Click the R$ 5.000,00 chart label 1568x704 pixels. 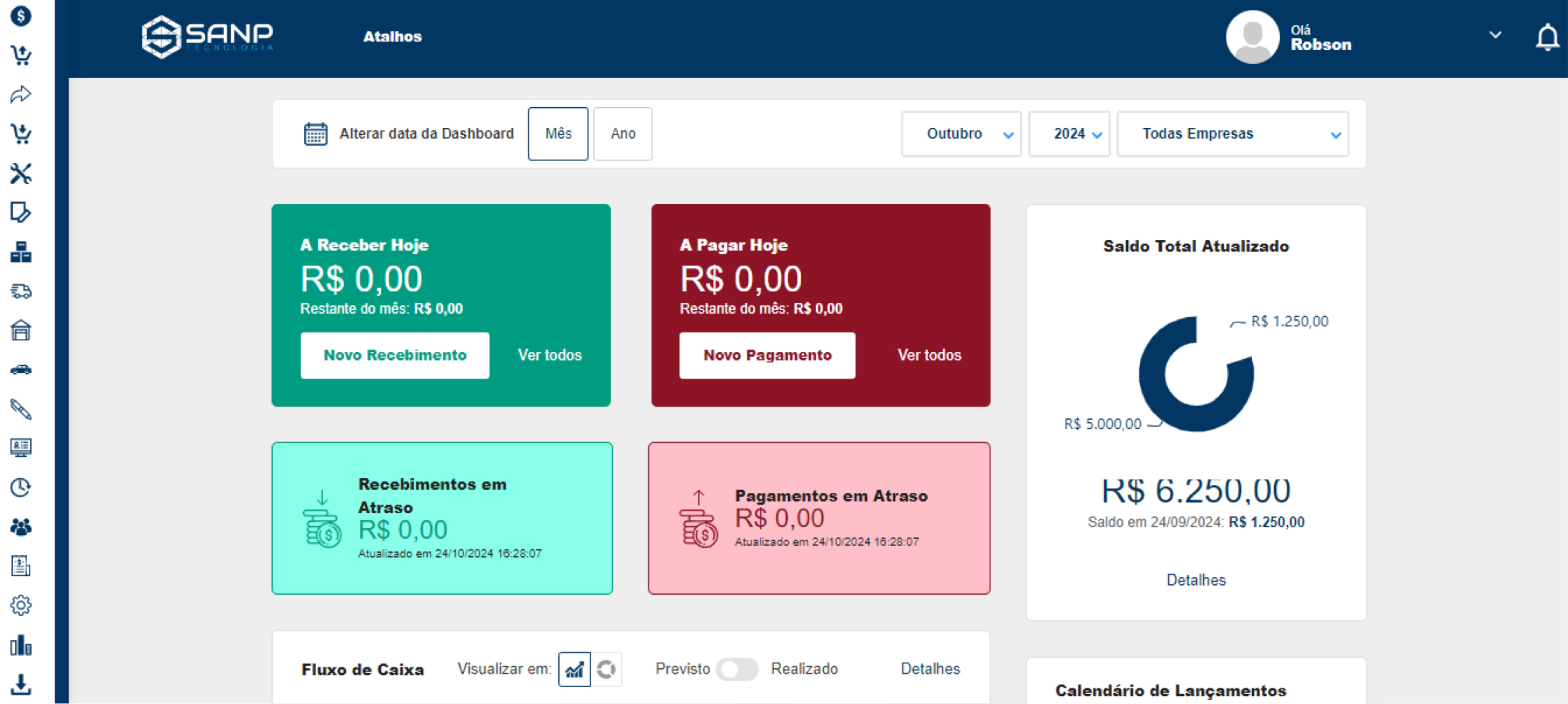(x=1102, y=424)
